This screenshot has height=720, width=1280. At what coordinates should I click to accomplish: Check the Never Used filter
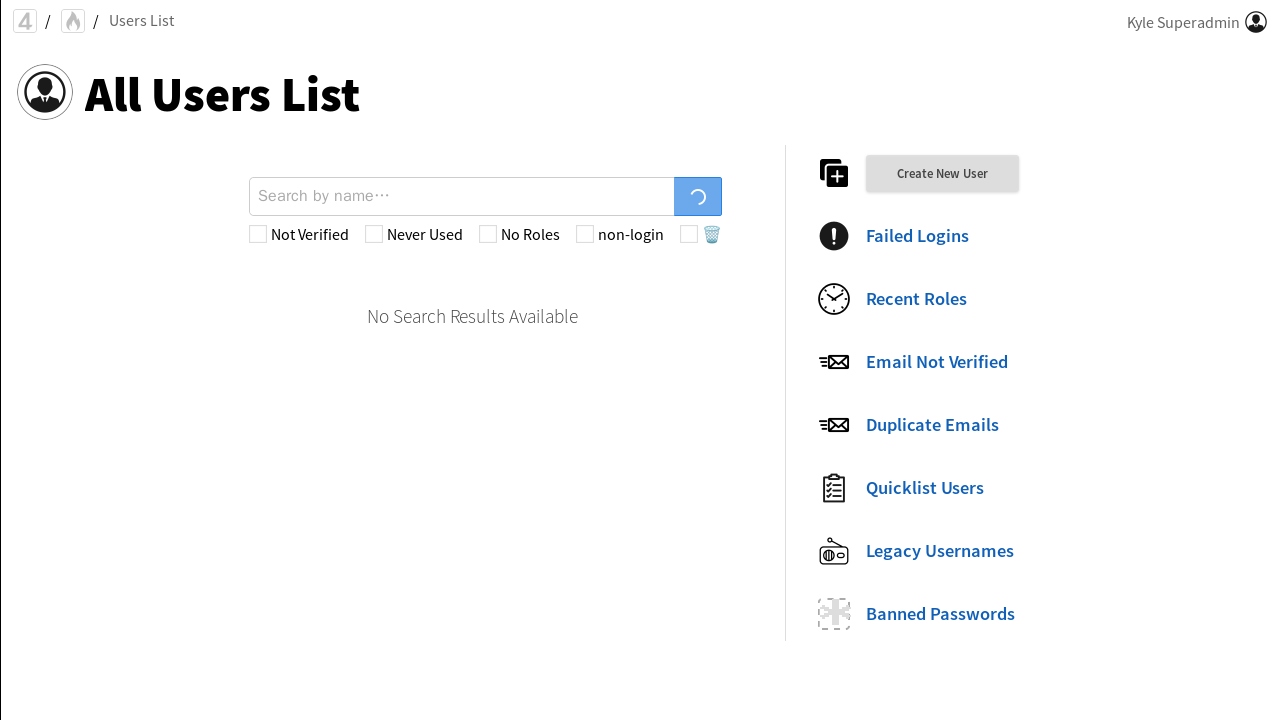(374, 234)
